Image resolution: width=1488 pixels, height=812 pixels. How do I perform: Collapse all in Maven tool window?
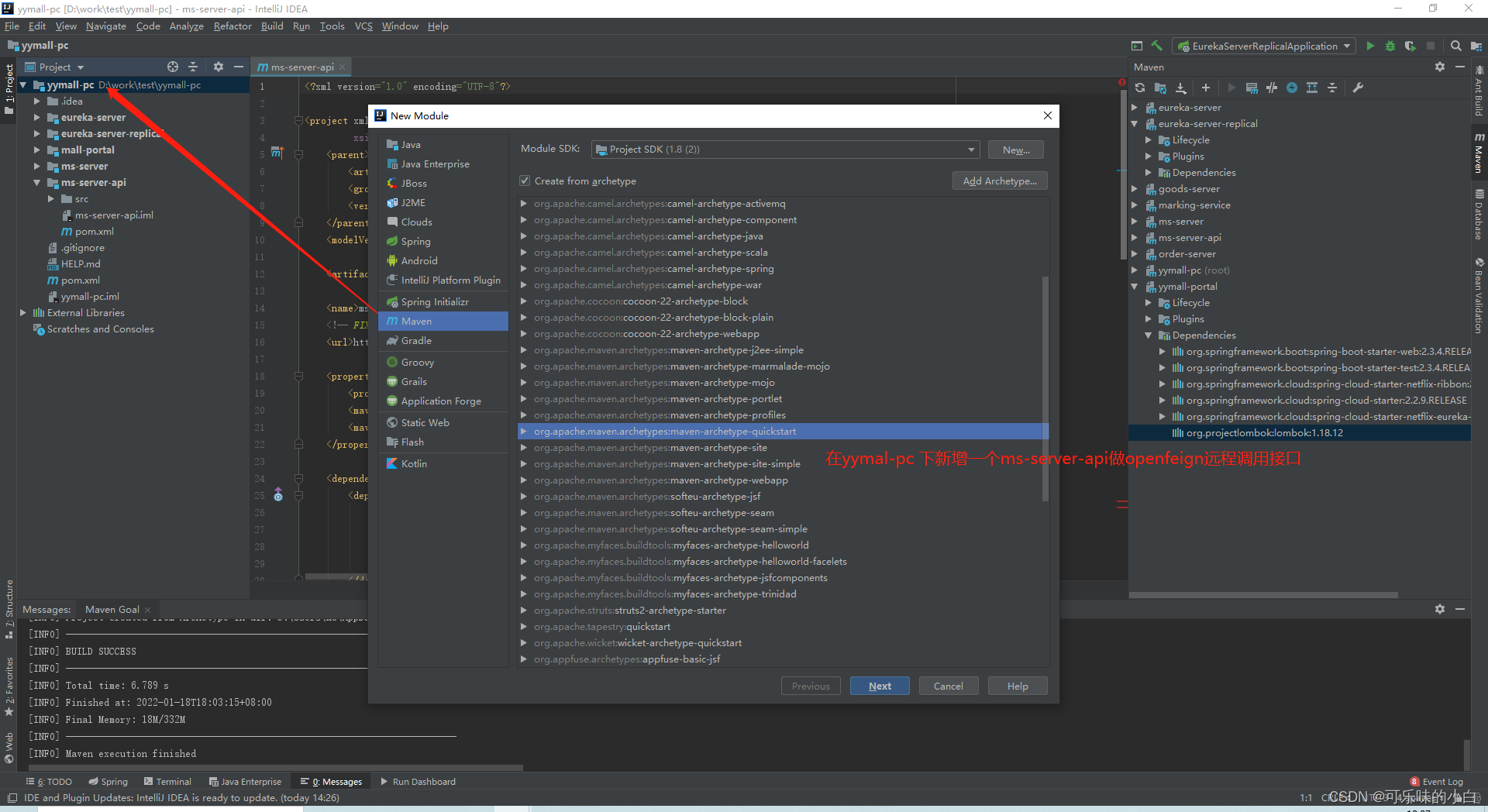(x=1332, y=88)
